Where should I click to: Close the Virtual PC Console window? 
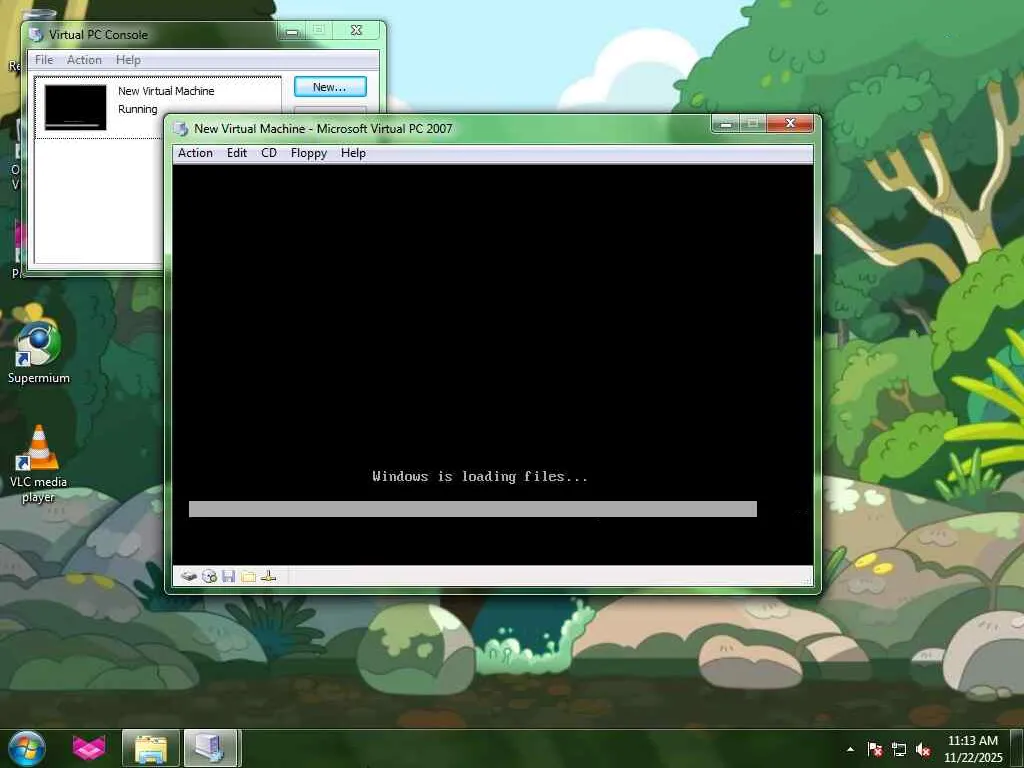coord(356,30)
